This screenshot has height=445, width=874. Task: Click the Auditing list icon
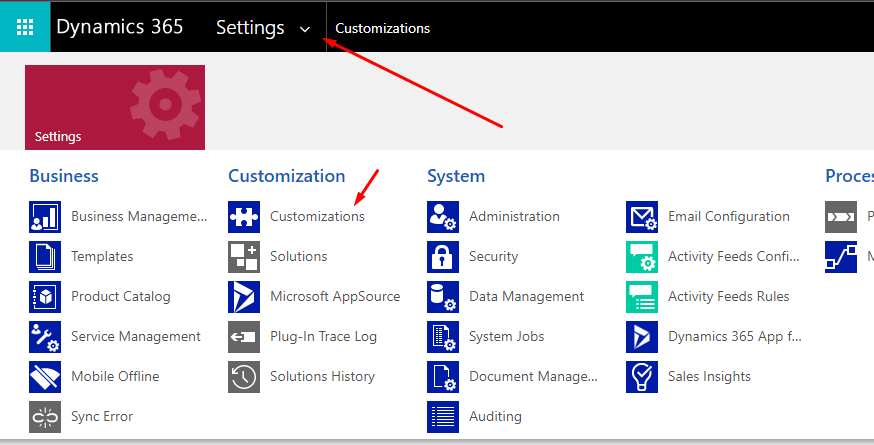tap(443, 417)
